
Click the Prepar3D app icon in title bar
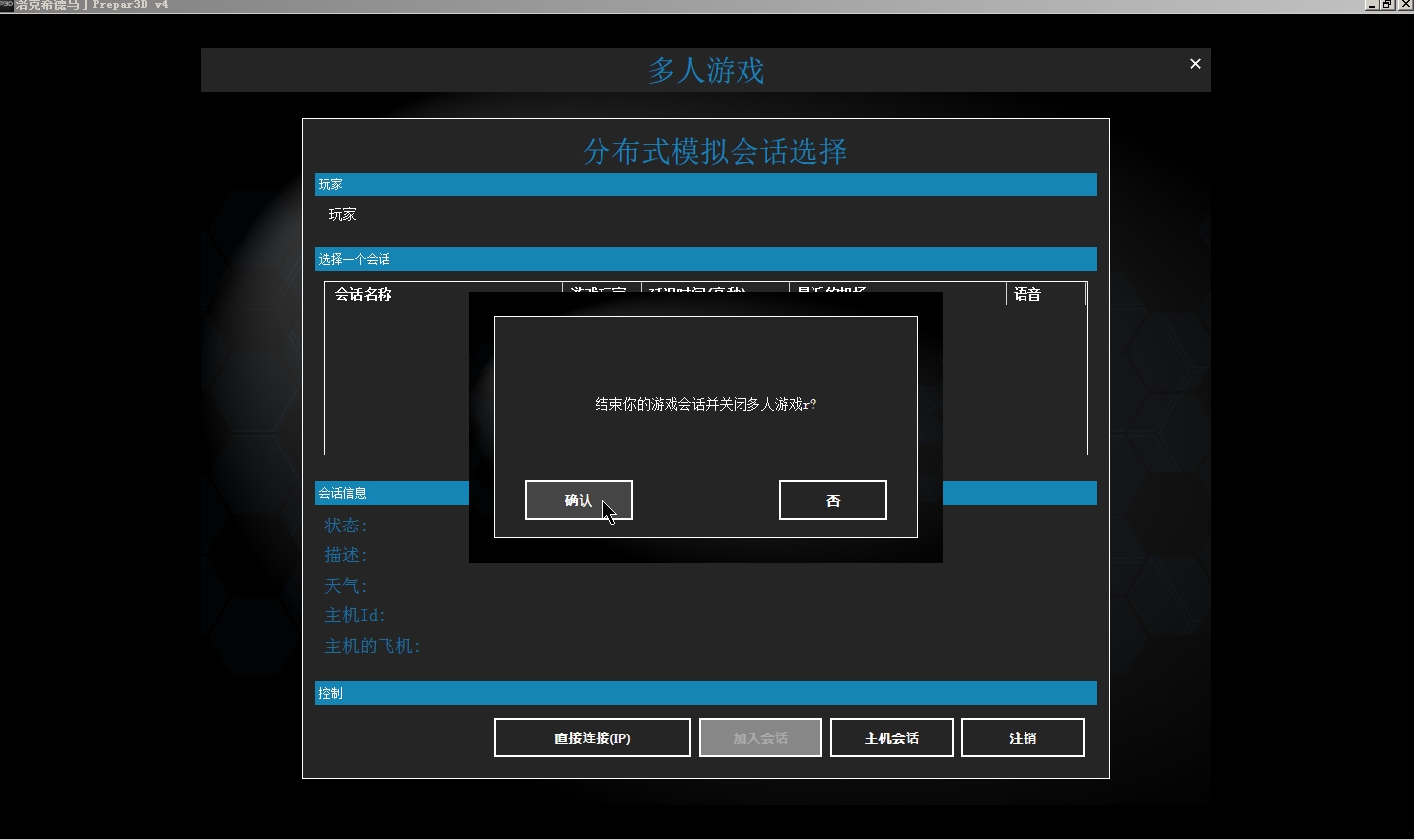click(x=6, y=5)
